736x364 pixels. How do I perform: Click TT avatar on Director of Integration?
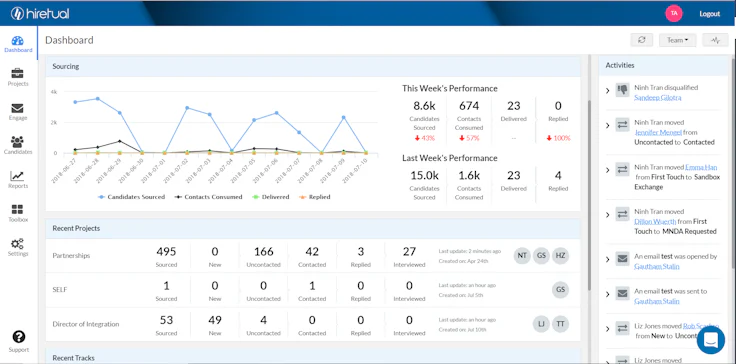(560, 324)
